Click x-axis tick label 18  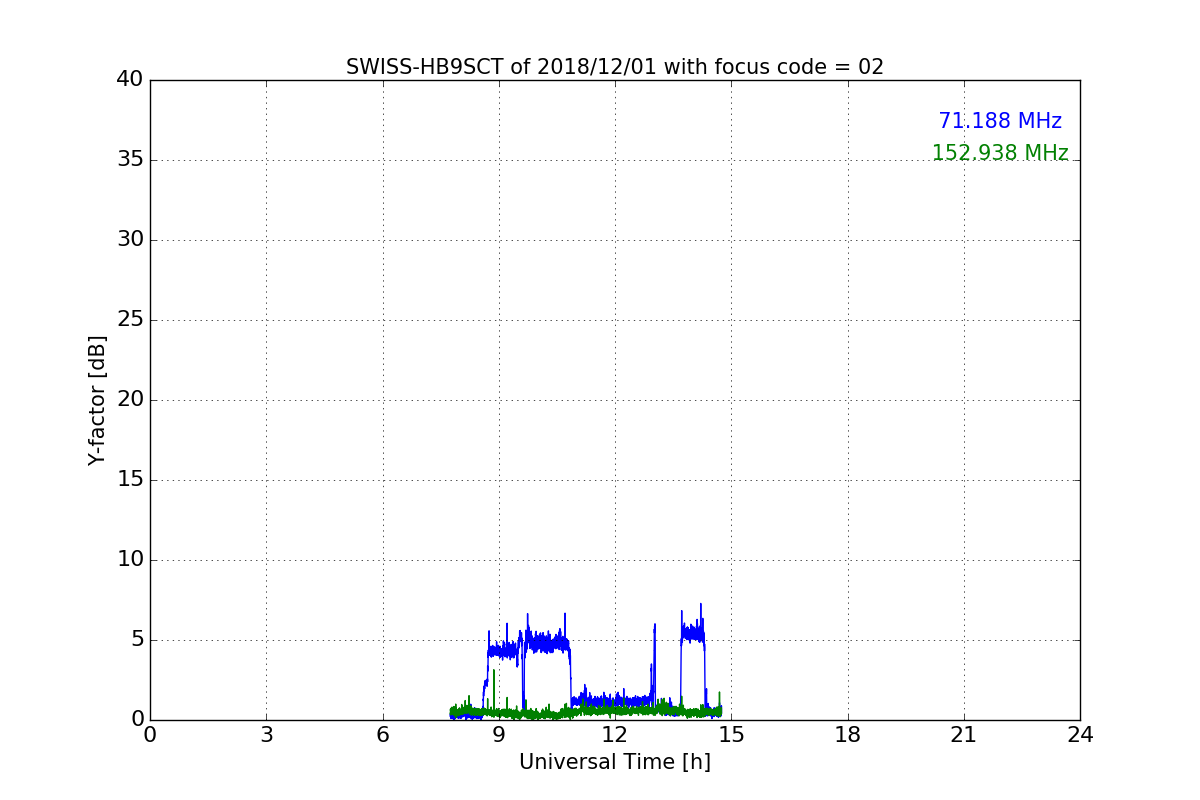pyautogui.click(x=848, y=735)
